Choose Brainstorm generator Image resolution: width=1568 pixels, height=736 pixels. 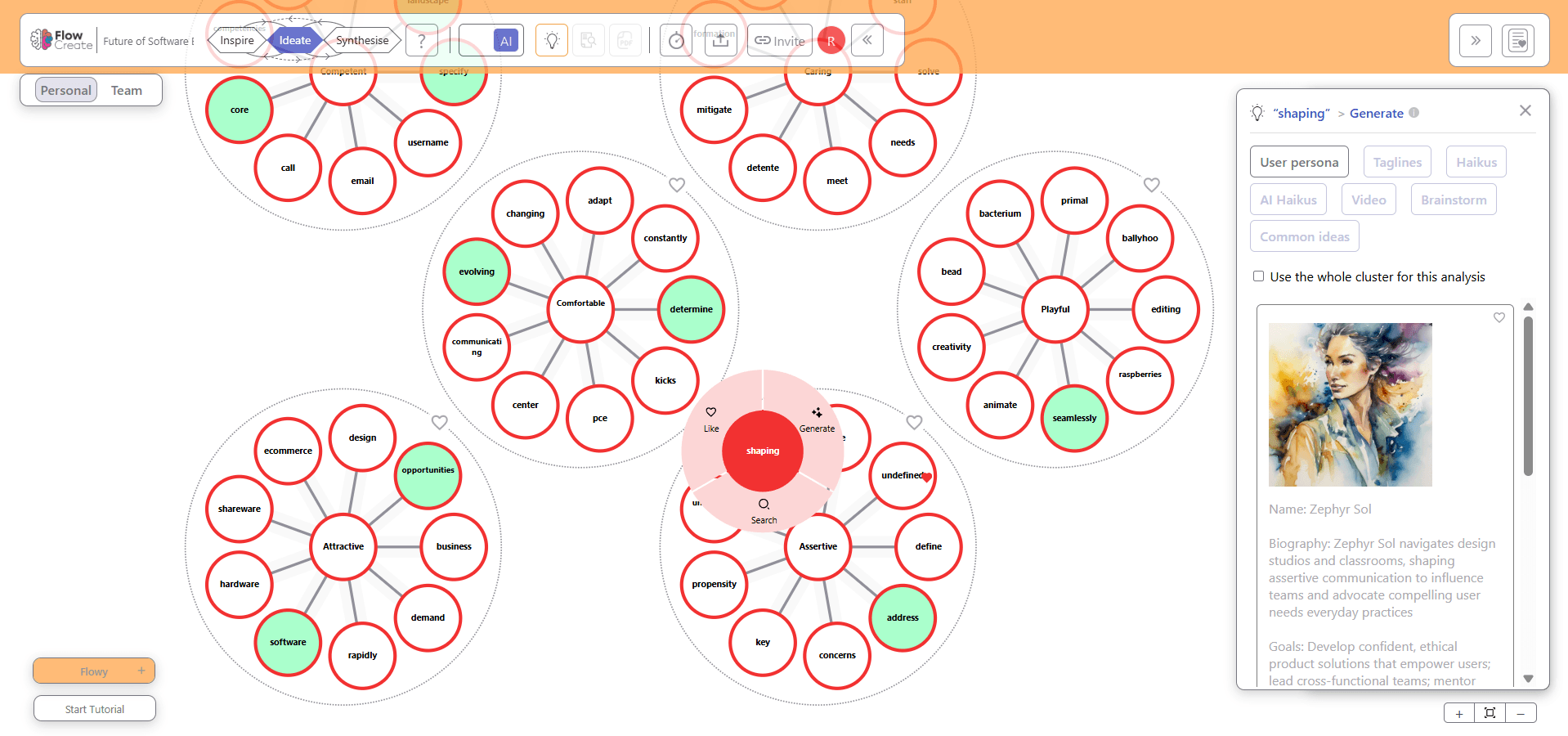(1454, 200)
